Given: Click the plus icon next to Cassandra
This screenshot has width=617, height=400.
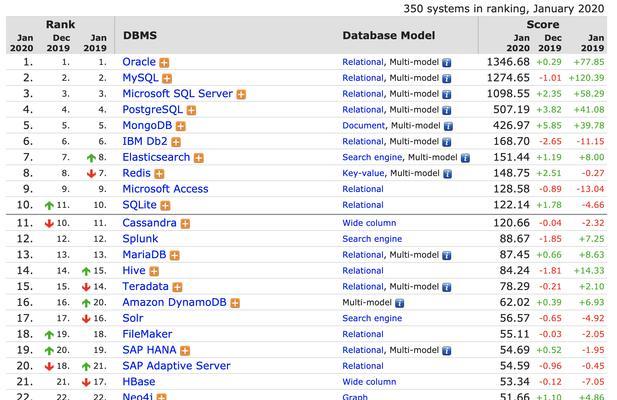Looking at the screenshot, I should click(185, 224).
